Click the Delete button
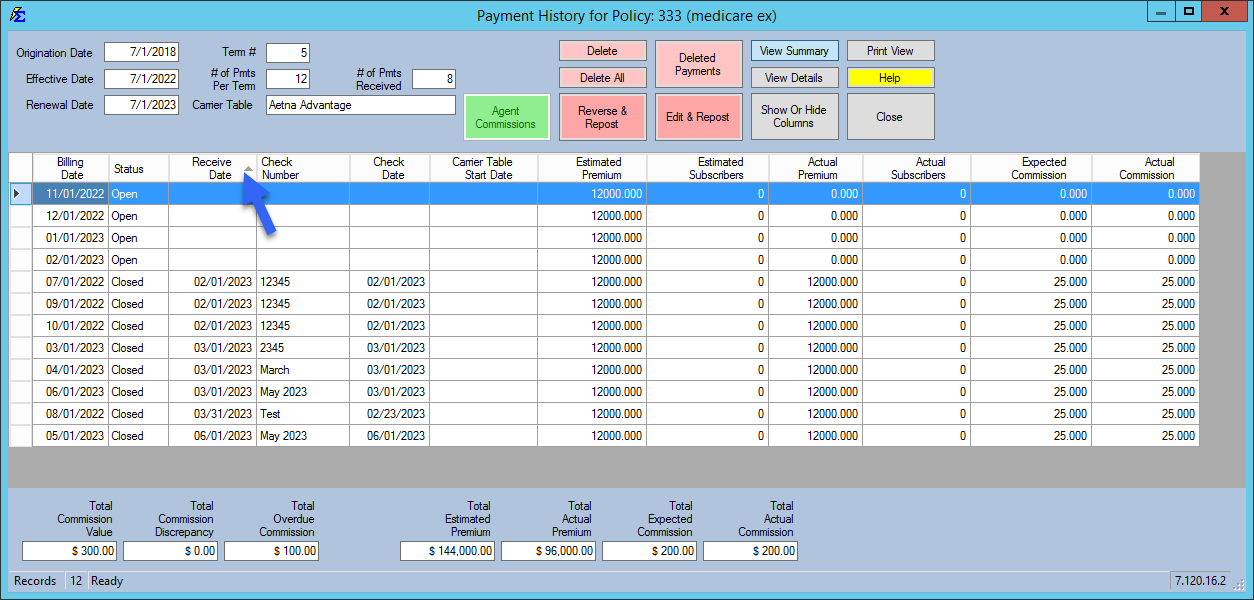This screenshot has width=1254, height=600. point(602,50)
